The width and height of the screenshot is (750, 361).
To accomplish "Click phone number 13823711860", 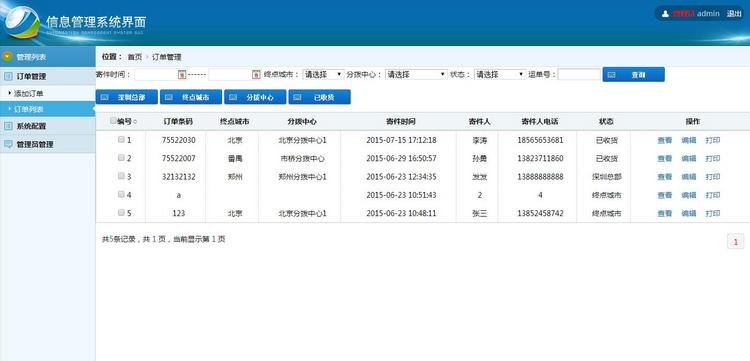I will 540,158.
